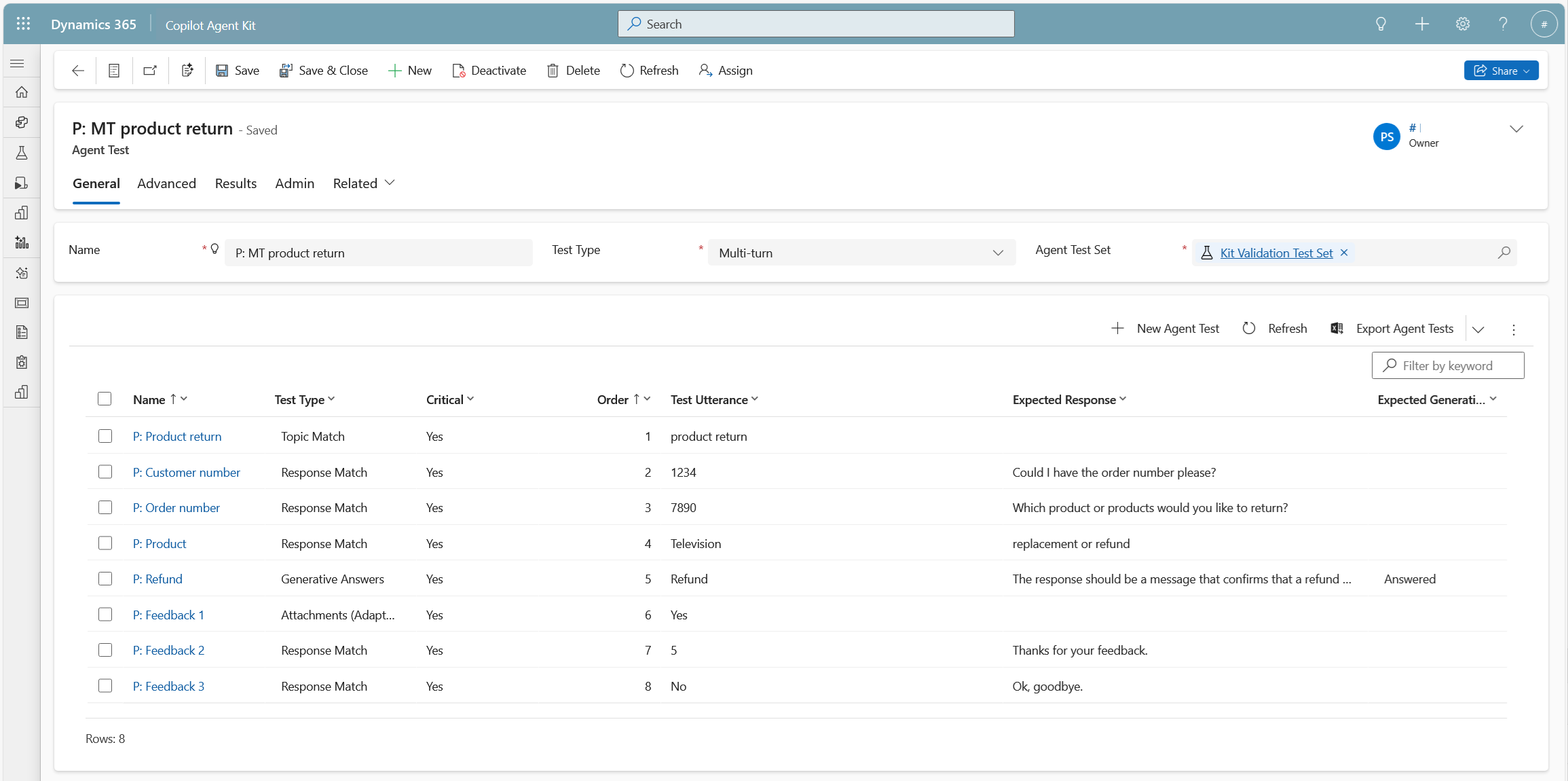The image size is (1568, 781).
Task: Open record in new window icon
Action: 150,71
